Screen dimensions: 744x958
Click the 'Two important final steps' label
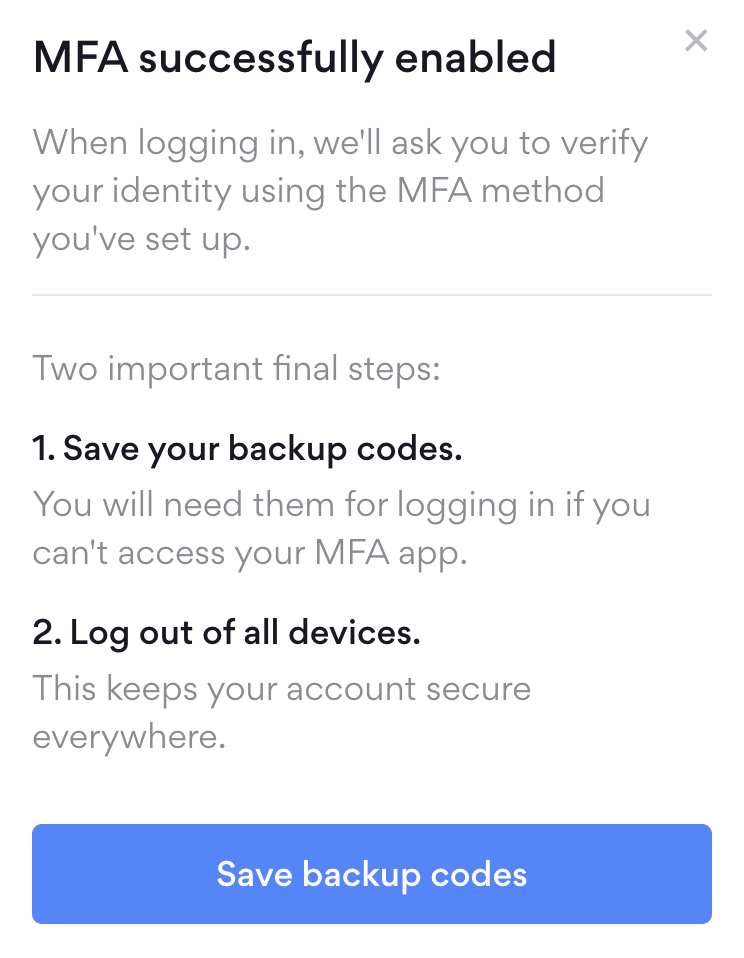[x=234, y=368]
